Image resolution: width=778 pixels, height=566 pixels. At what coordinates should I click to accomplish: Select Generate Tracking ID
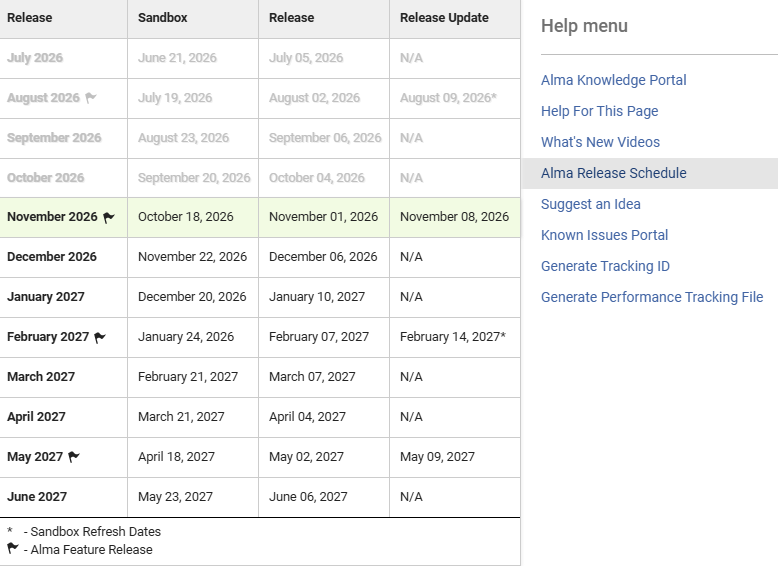pos(605,266)
